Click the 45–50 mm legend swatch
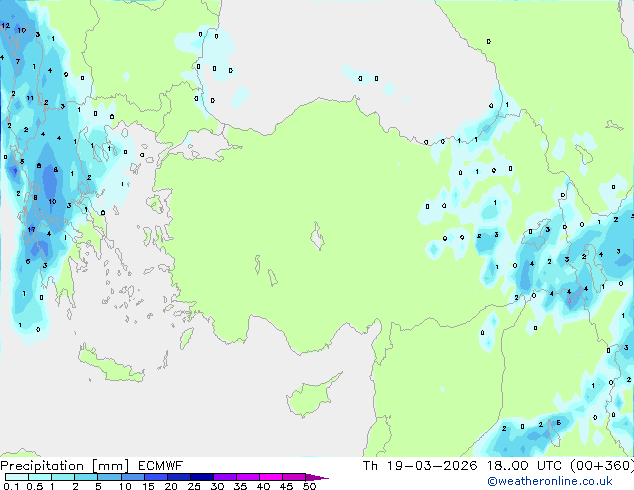The height and width of the screenshot is (490, 634). point(294,477)
